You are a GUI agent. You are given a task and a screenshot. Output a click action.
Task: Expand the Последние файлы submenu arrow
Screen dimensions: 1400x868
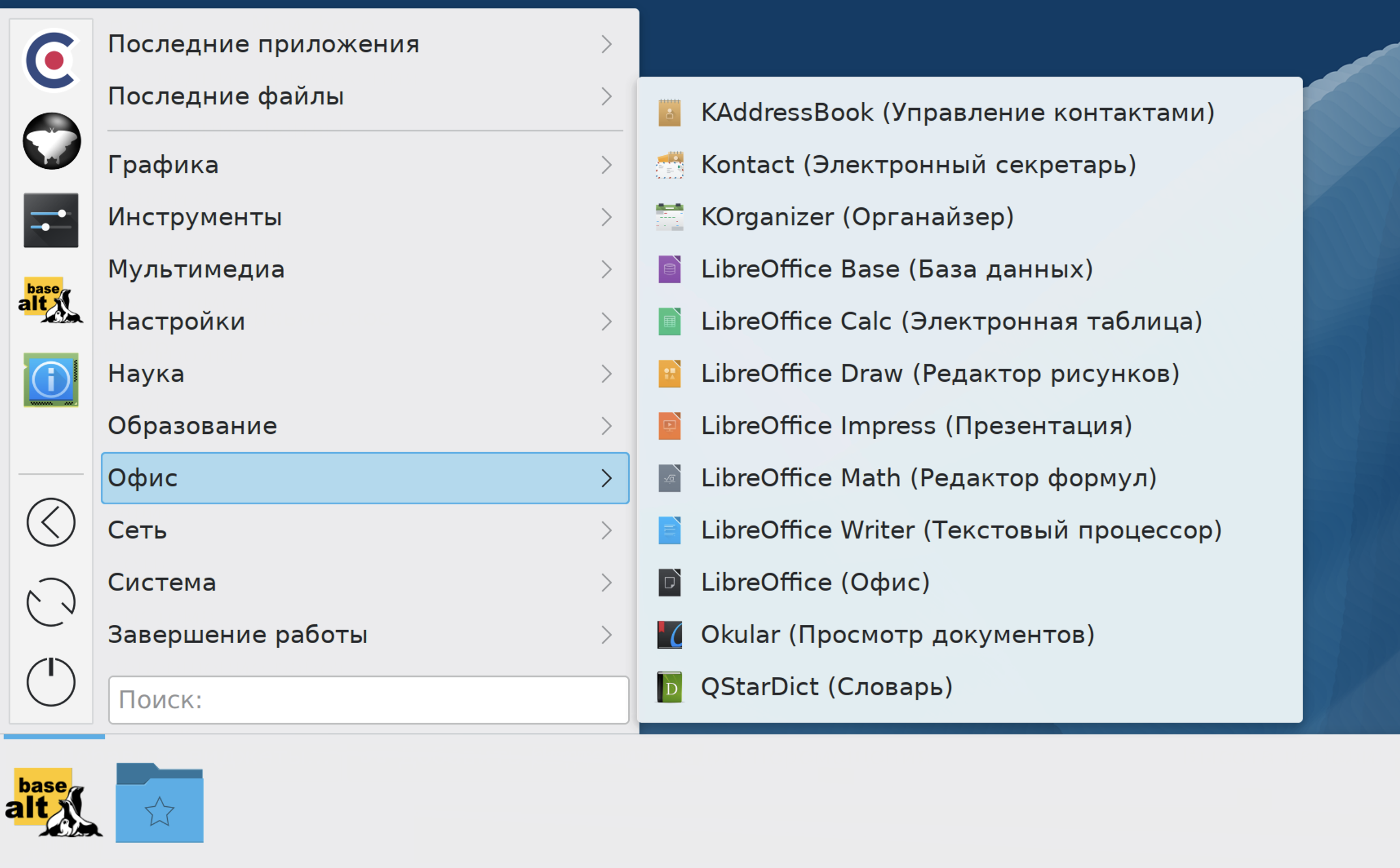pyautogui.click(x=607, y=96)
